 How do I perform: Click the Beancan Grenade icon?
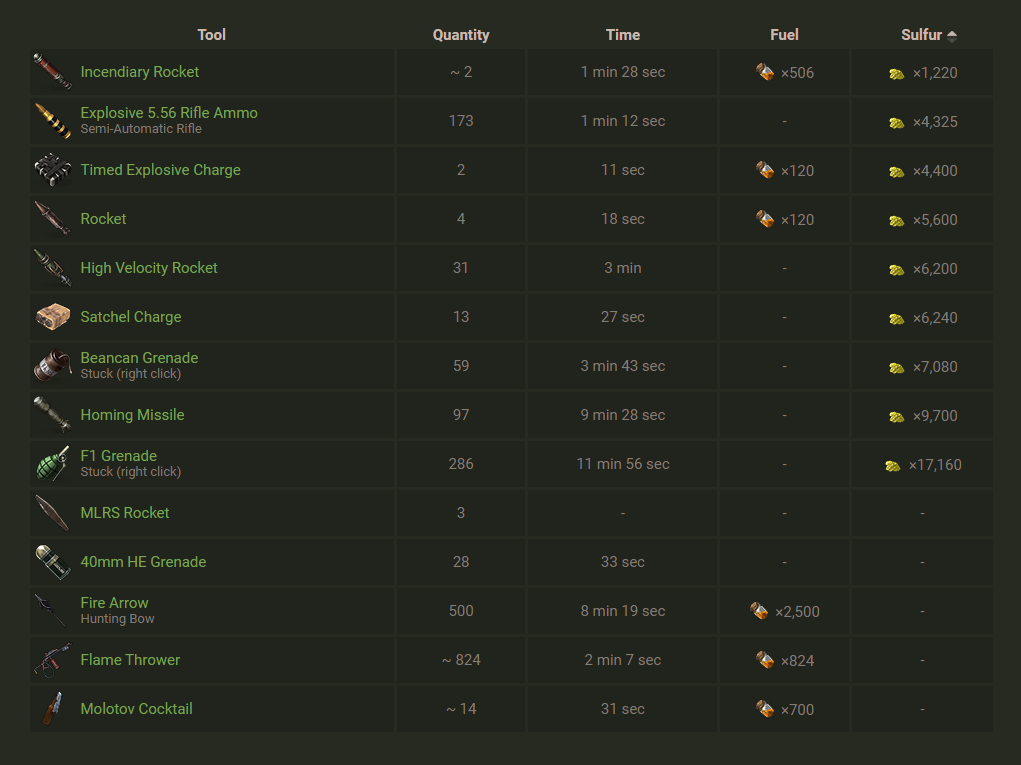tap(51, 366)
